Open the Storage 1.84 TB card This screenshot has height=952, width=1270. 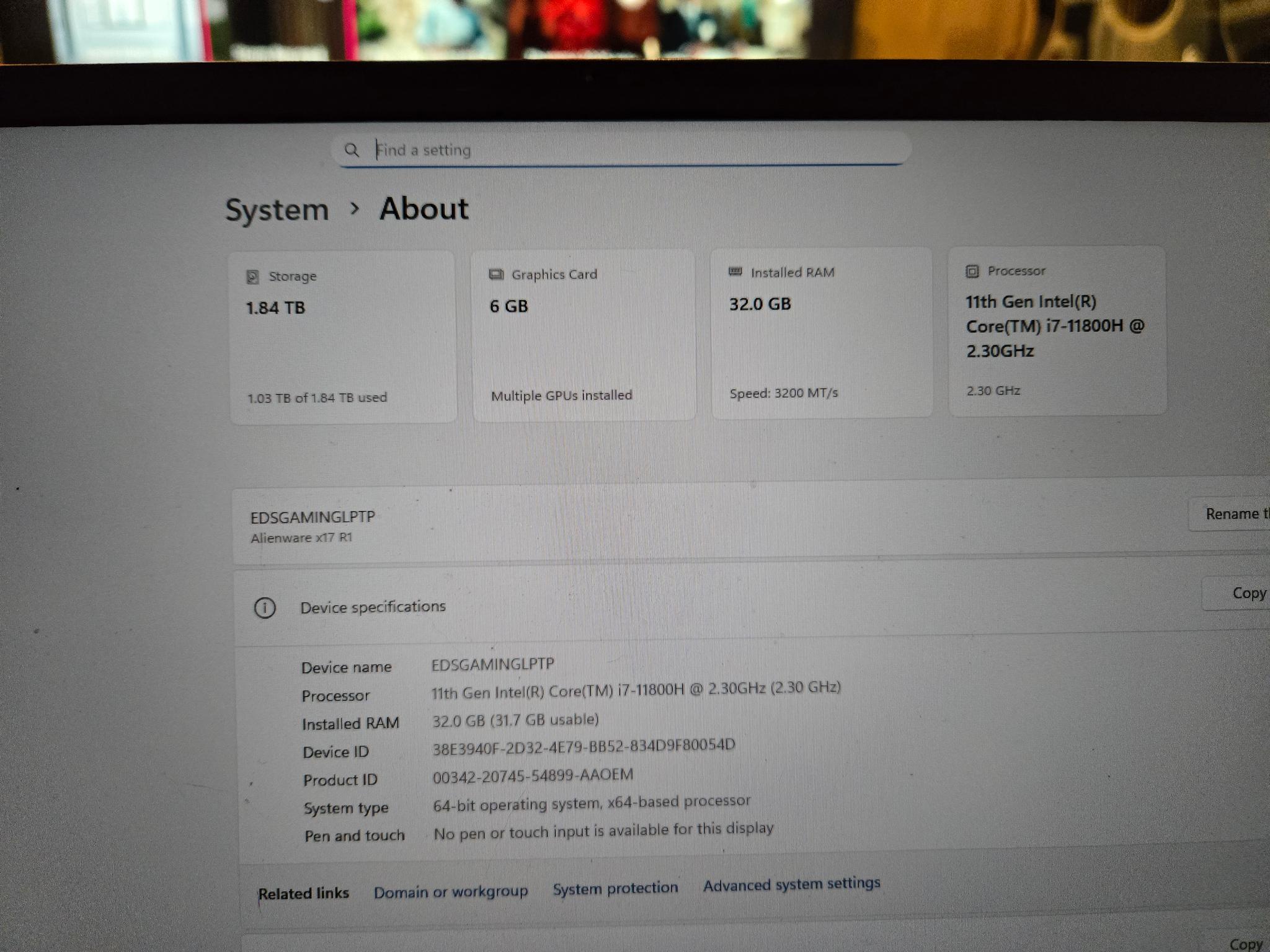[342, 337]
